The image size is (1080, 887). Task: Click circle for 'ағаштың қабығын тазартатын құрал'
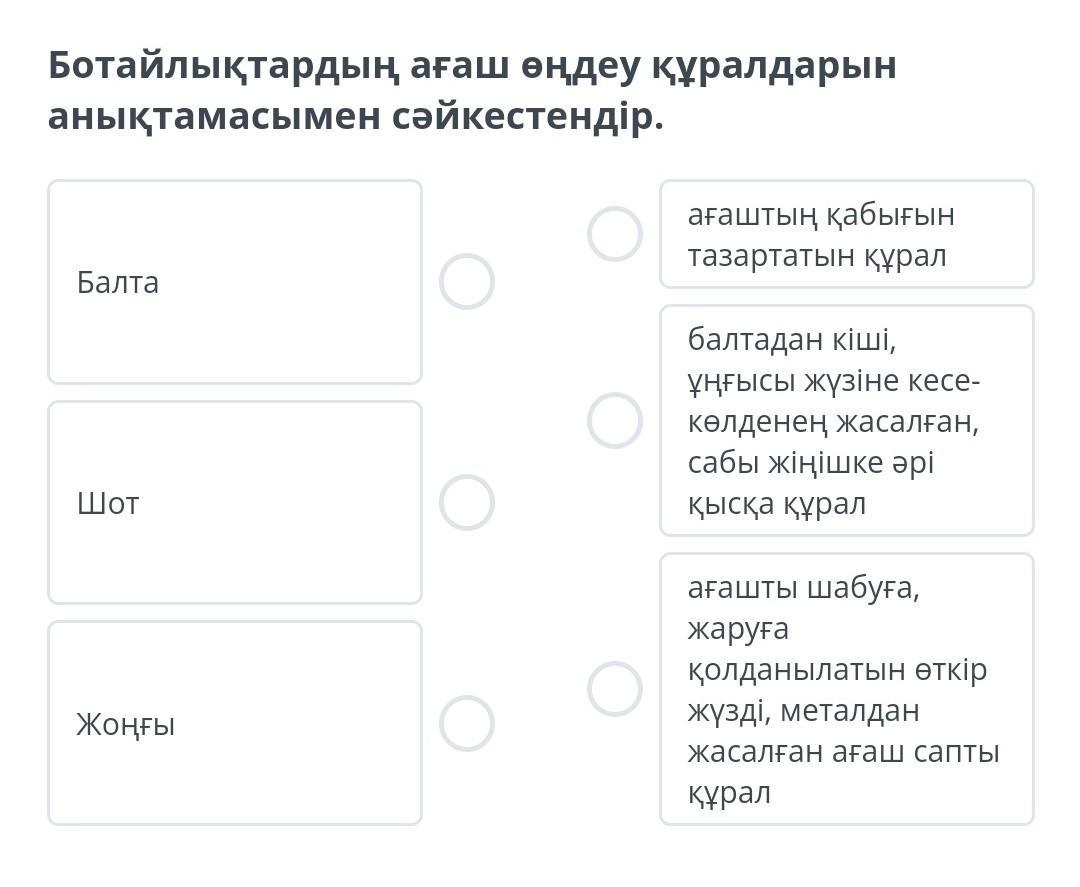614,234
